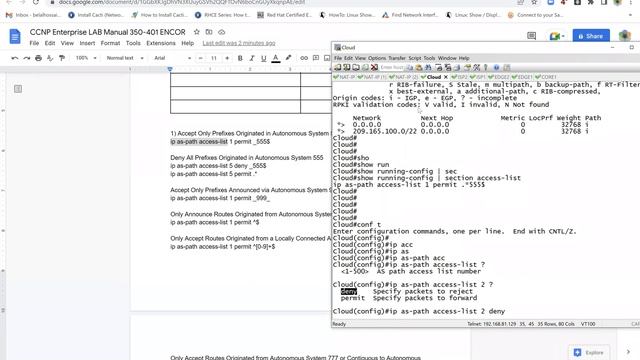Open the Cloud window Window menu
The height and width of the screenshot is (360, 640).
[447, 58]
